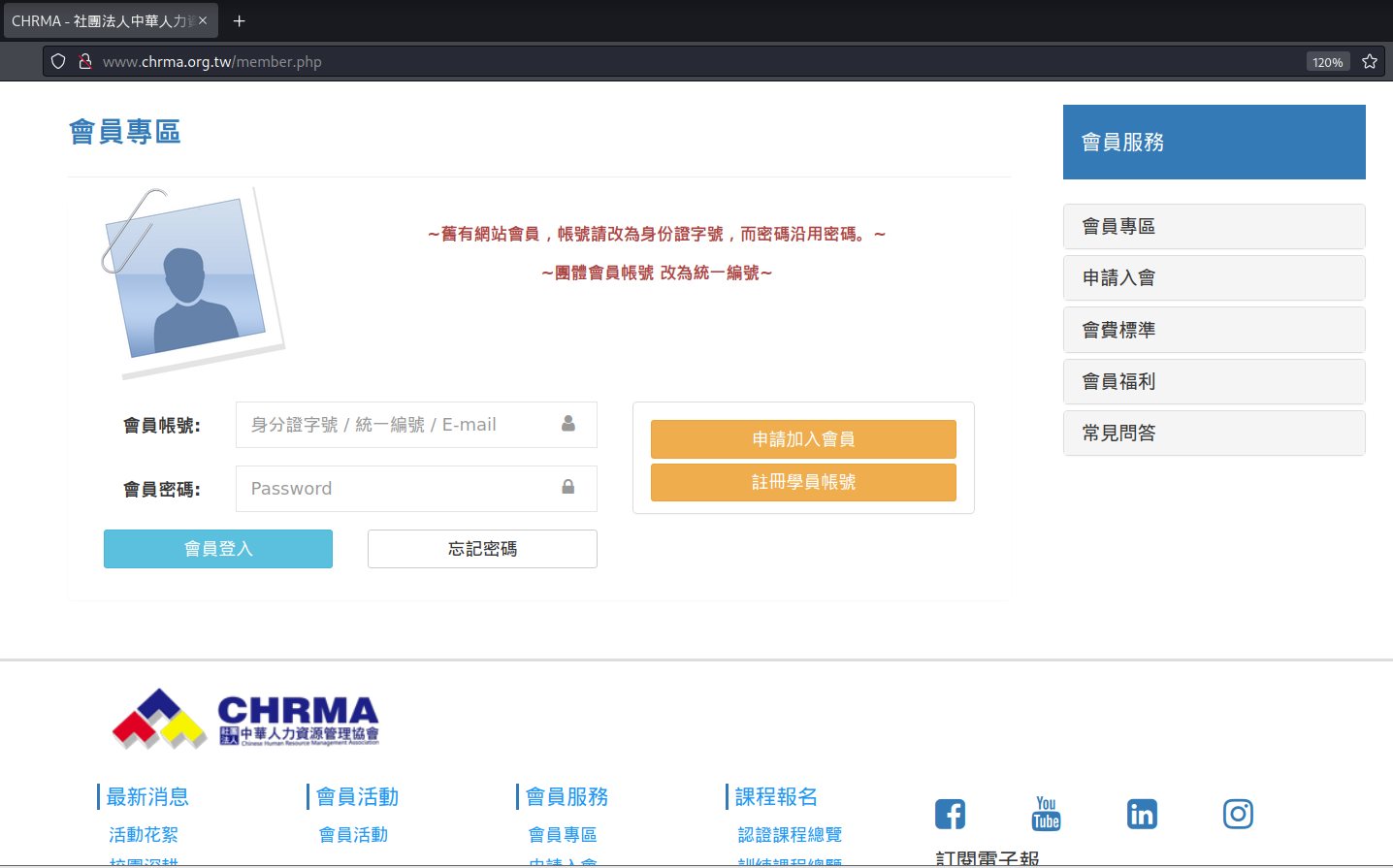The height and width of the screenshot is (868, 1393).
Task: Open 會員專區 in the sidebar menu
Action: [x=1215, y=226]
